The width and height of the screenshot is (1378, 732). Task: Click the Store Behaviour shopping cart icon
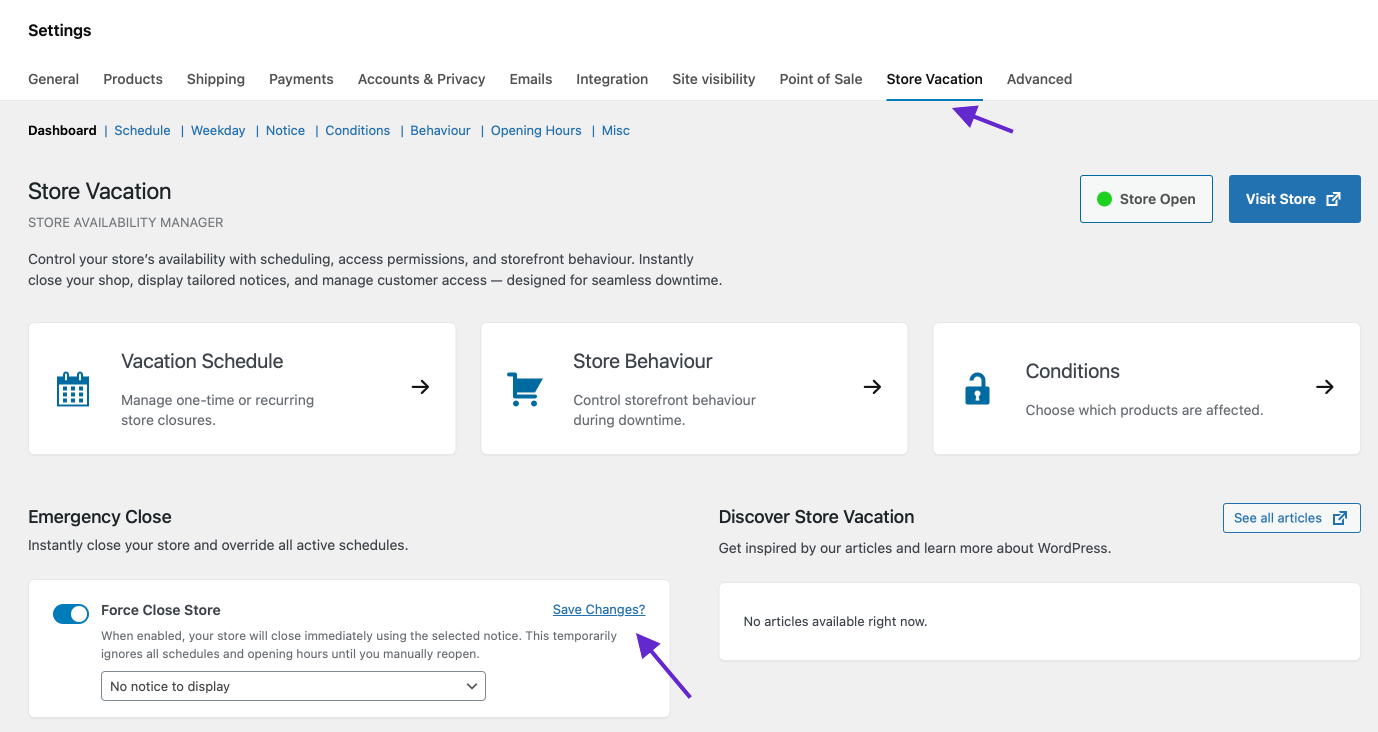[x=525, y=389]
